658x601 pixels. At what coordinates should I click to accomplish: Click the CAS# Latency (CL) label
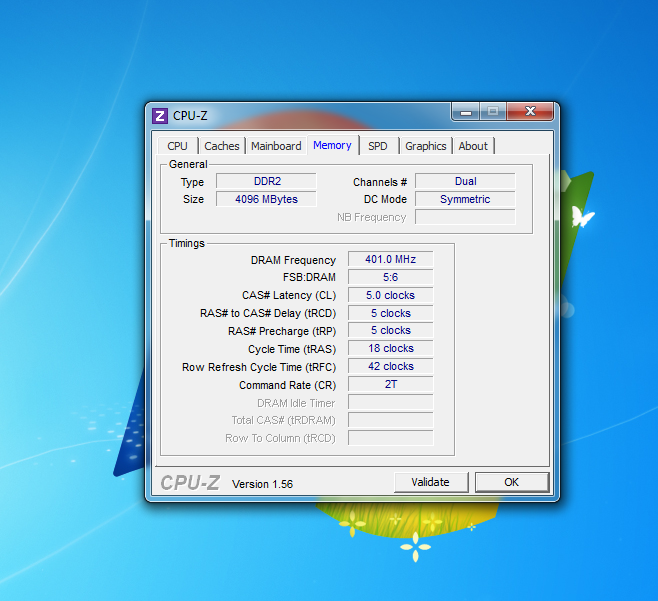[289, 295]
